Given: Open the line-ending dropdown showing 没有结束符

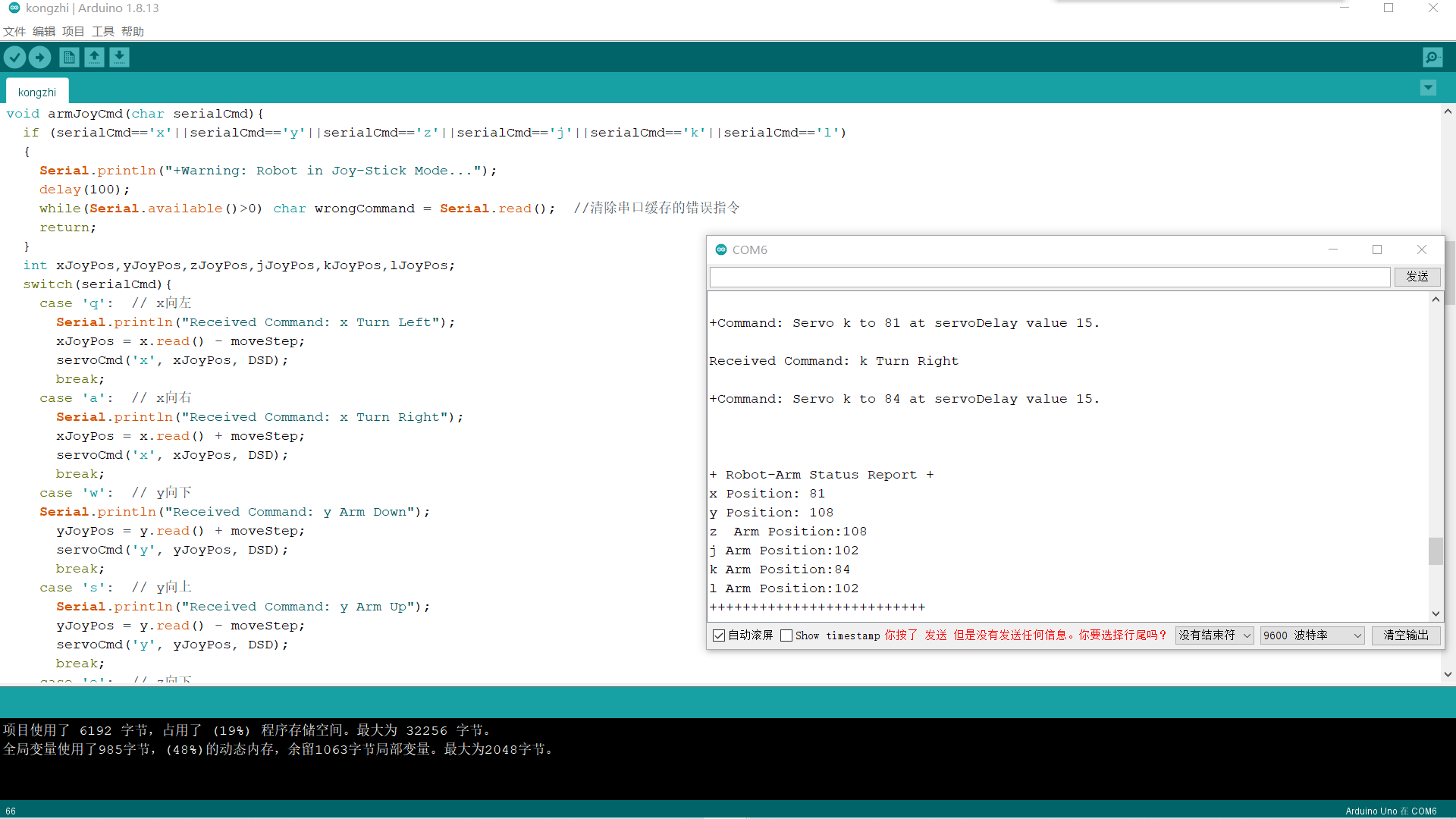Looking at the screenshot, I should pyautogui.click(x=1213, y=635).
